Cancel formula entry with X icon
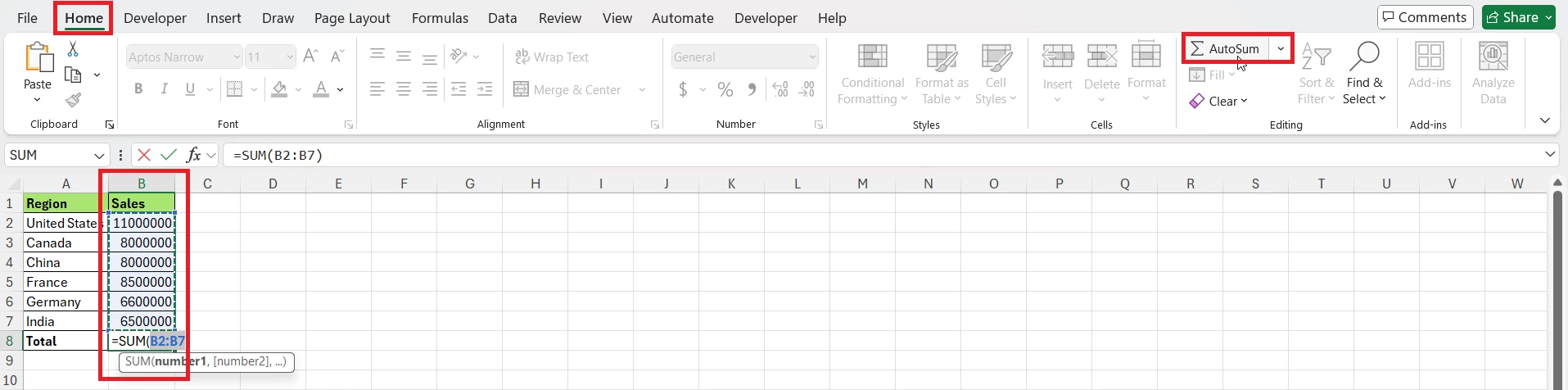The image size is (1568, 390). 144,155
